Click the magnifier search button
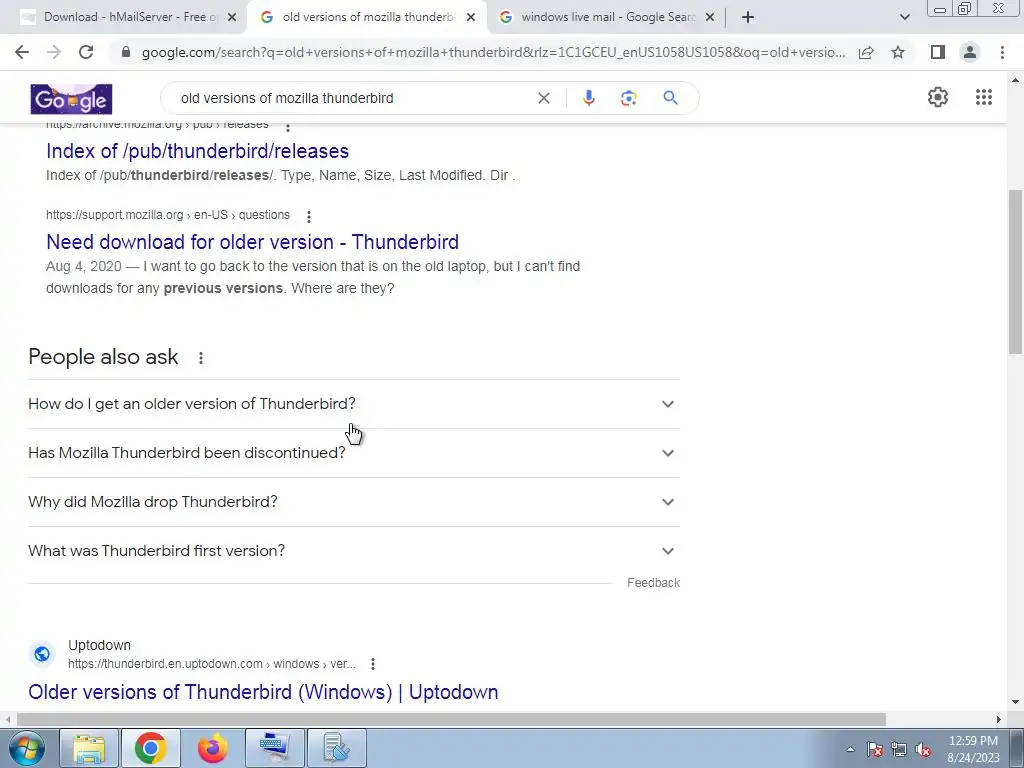Image resolution: width=1024 pixels, height=768 pixels. click(x=670, y=98)
